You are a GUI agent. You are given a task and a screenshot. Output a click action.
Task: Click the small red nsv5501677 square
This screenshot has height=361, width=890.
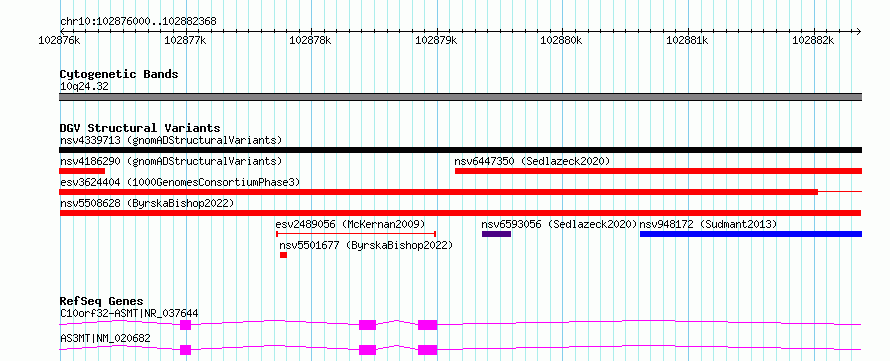(x=283, y=255)
